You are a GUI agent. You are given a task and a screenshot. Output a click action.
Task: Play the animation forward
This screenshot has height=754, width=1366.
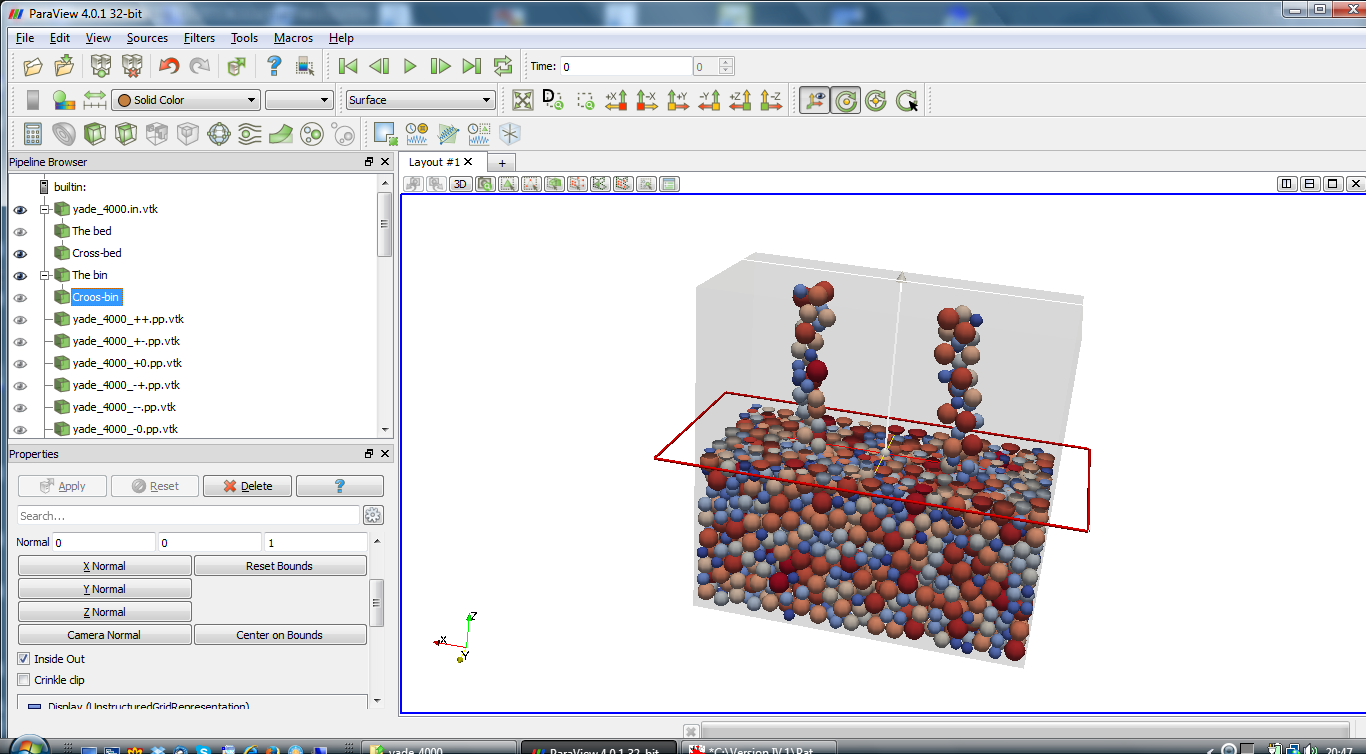(409, 66)
